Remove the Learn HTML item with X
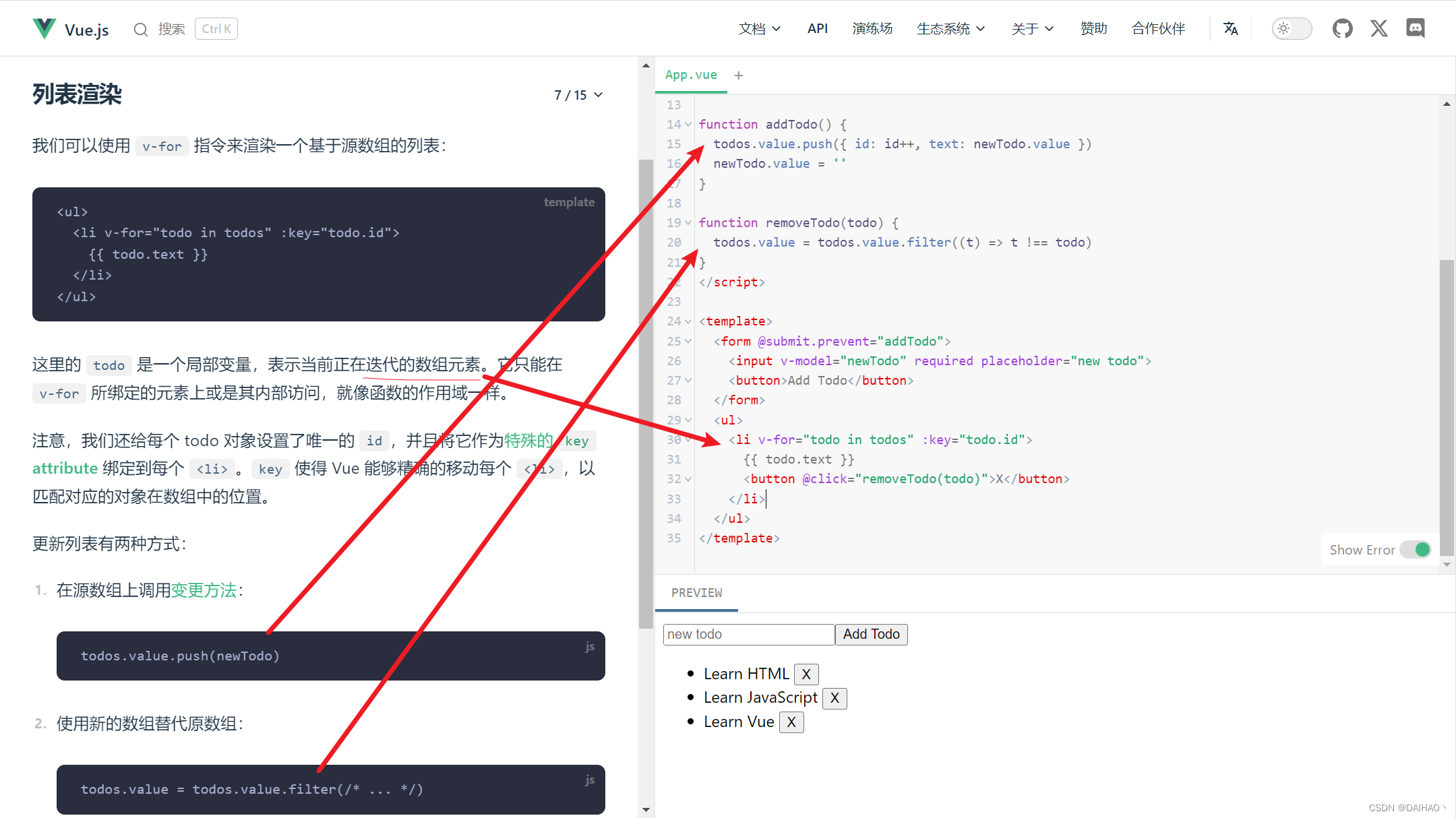The height and width of the screenshot is (818, 1456). pos(806,674)
